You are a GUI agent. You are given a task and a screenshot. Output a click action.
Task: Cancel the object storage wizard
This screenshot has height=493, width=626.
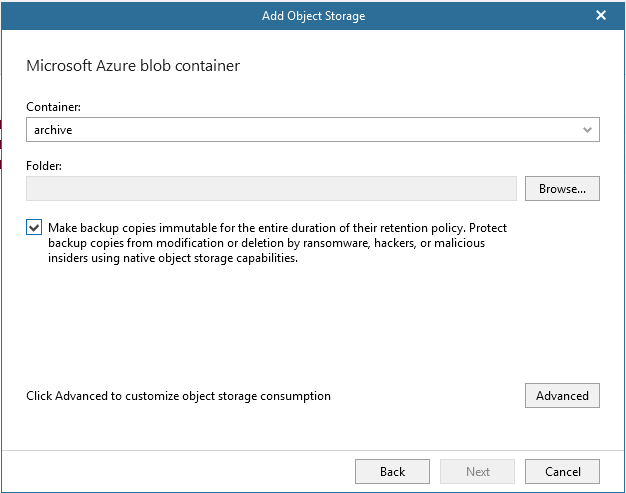[562, 471]
